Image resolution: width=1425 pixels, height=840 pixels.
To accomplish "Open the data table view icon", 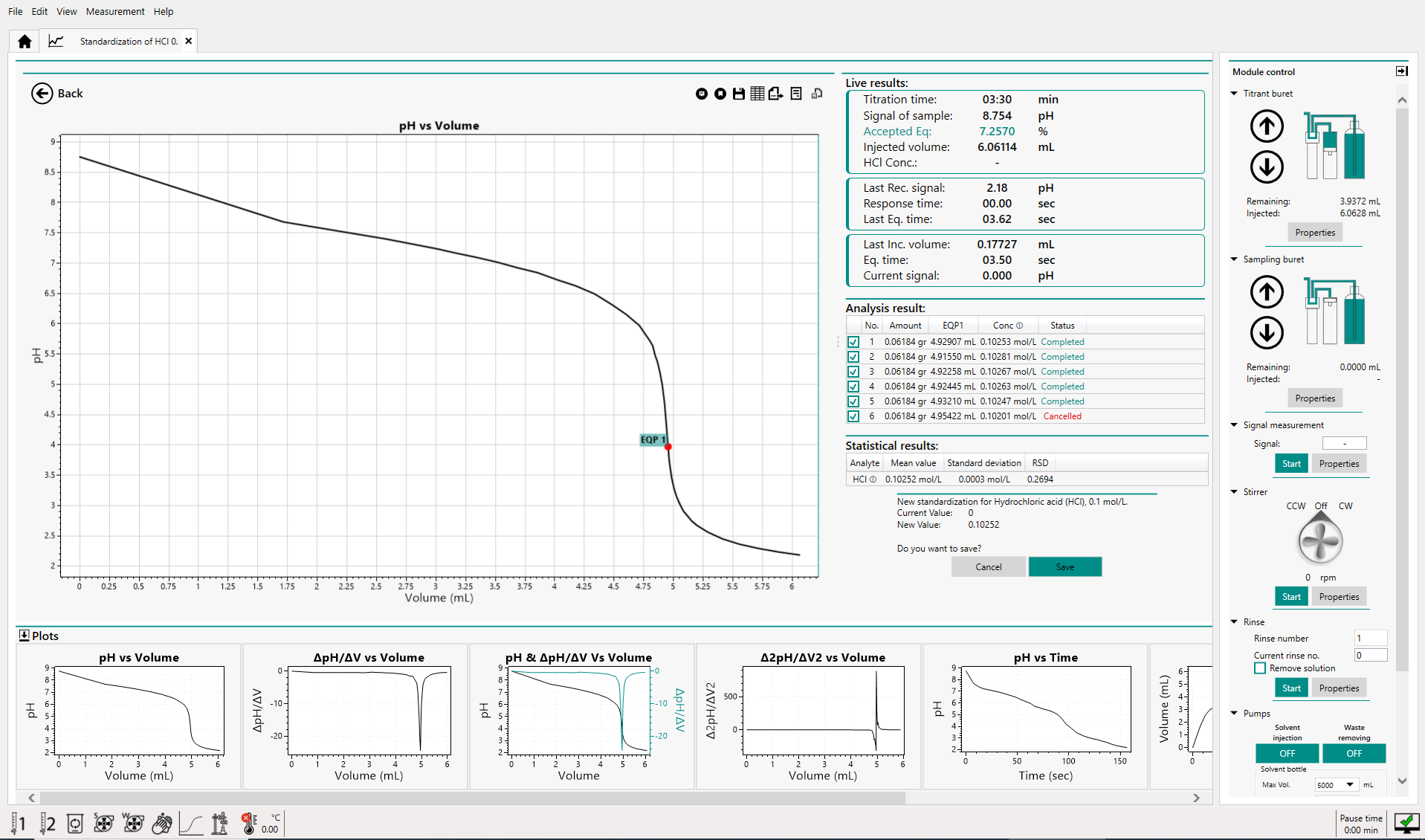I will 757,94.
